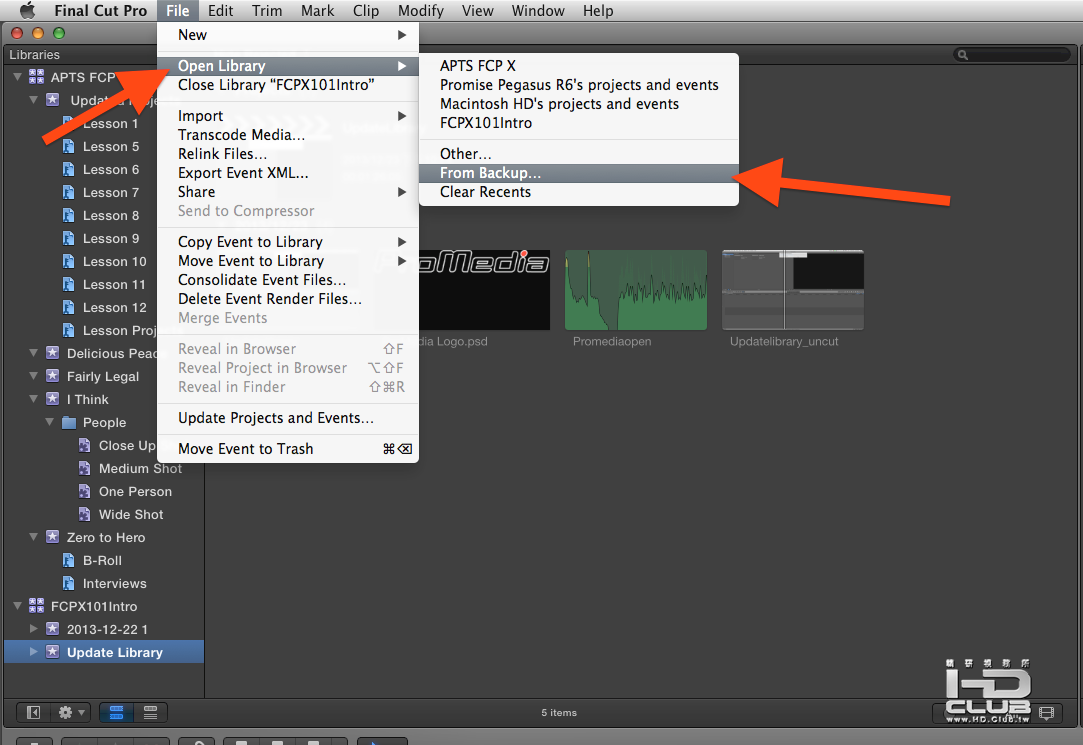Image resolution: width=1083 pixels, height=745 pixels.
Task: Collapse the I Think event triangle
Action: [x=33, y=398]
